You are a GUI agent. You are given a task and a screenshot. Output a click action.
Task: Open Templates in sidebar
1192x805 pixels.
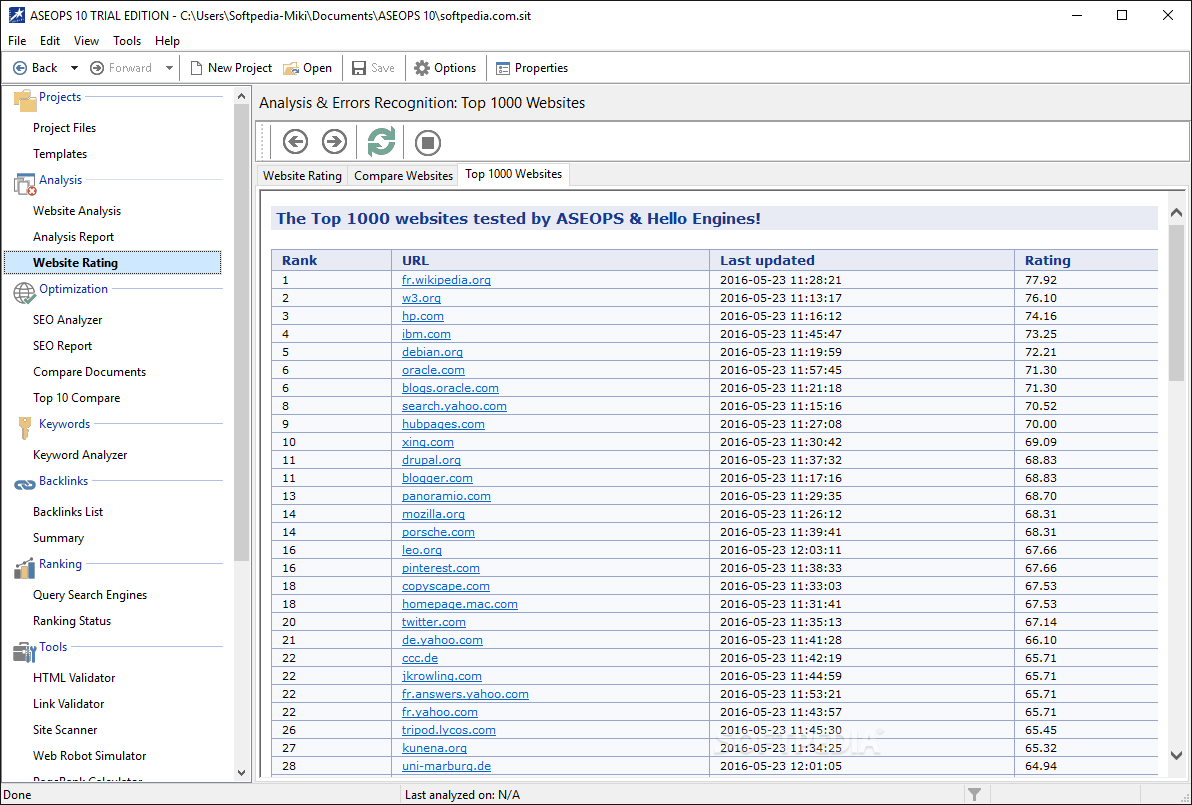click(60, 154)
